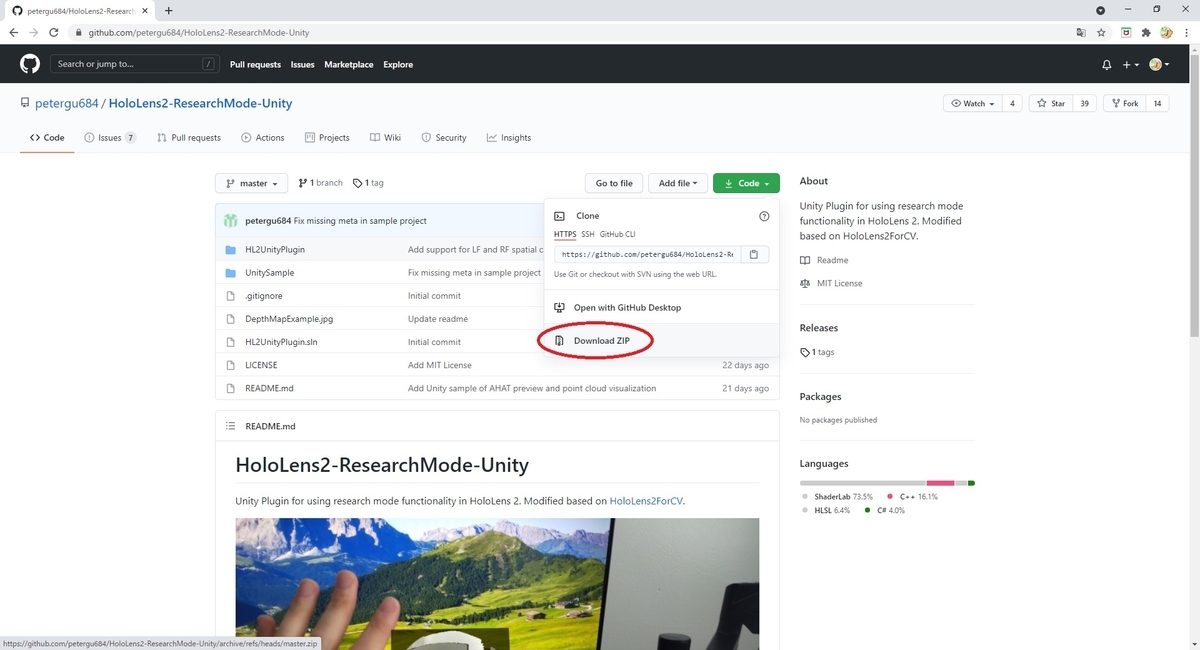Open the 1 tag link
Image resolution: width=1200 pixels, height=650 pixels.
click(369, 183)
